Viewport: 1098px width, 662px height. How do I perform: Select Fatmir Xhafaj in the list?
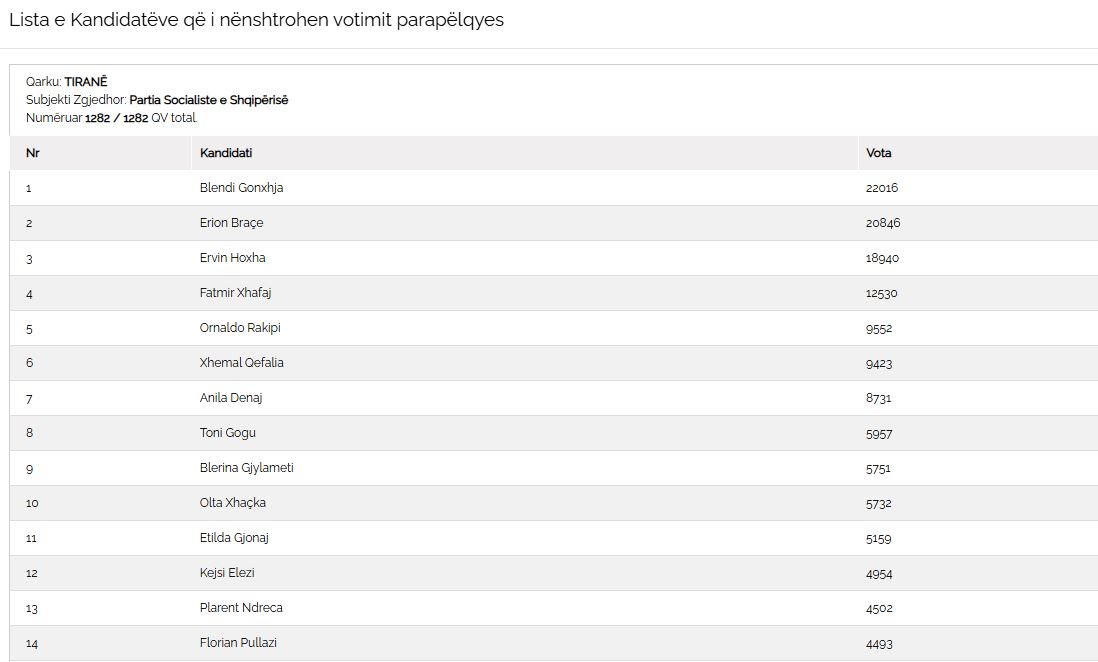point(235,293)
